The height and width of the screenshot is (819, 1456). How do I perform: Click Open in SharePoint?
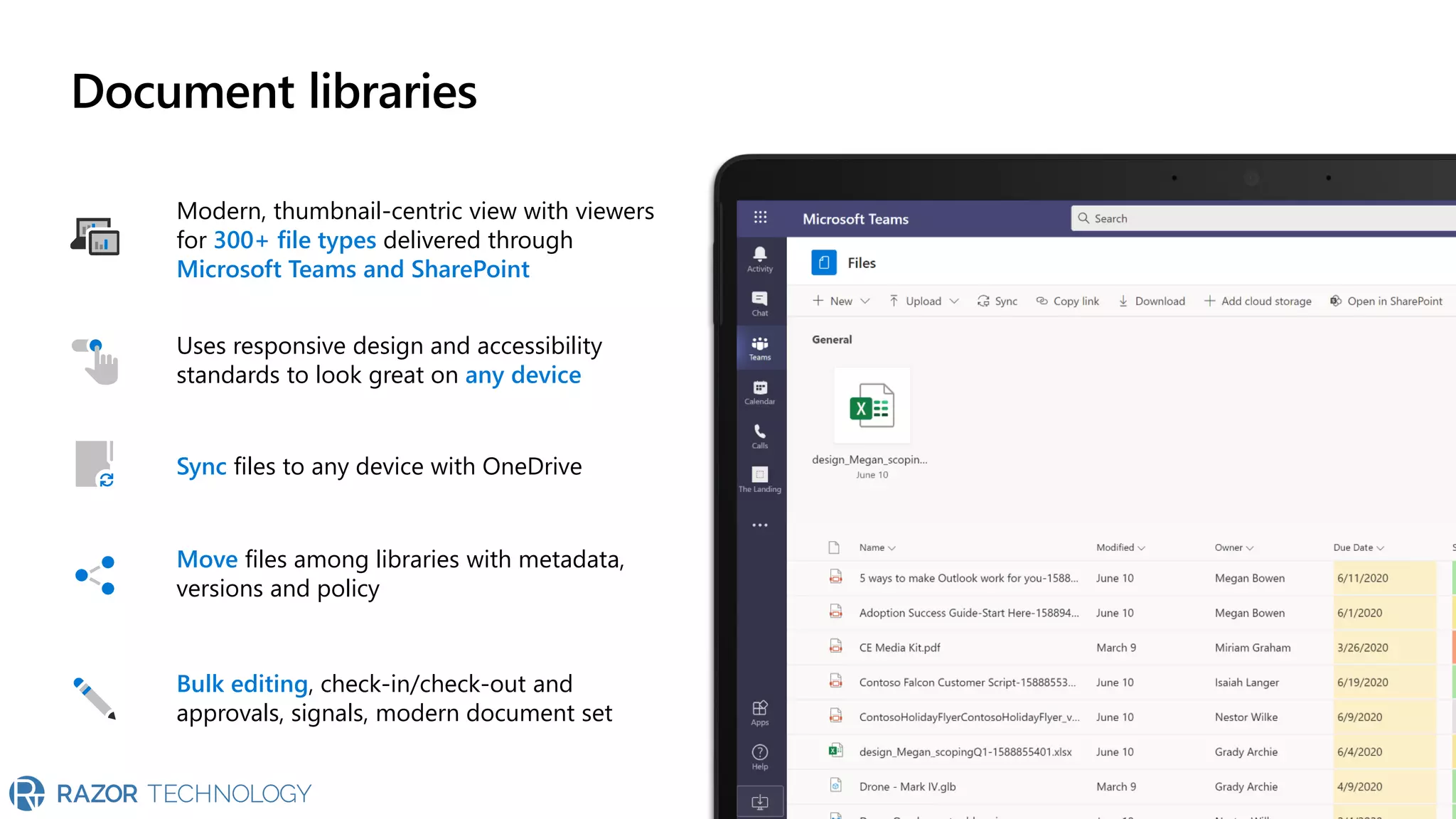(1386, 301)
